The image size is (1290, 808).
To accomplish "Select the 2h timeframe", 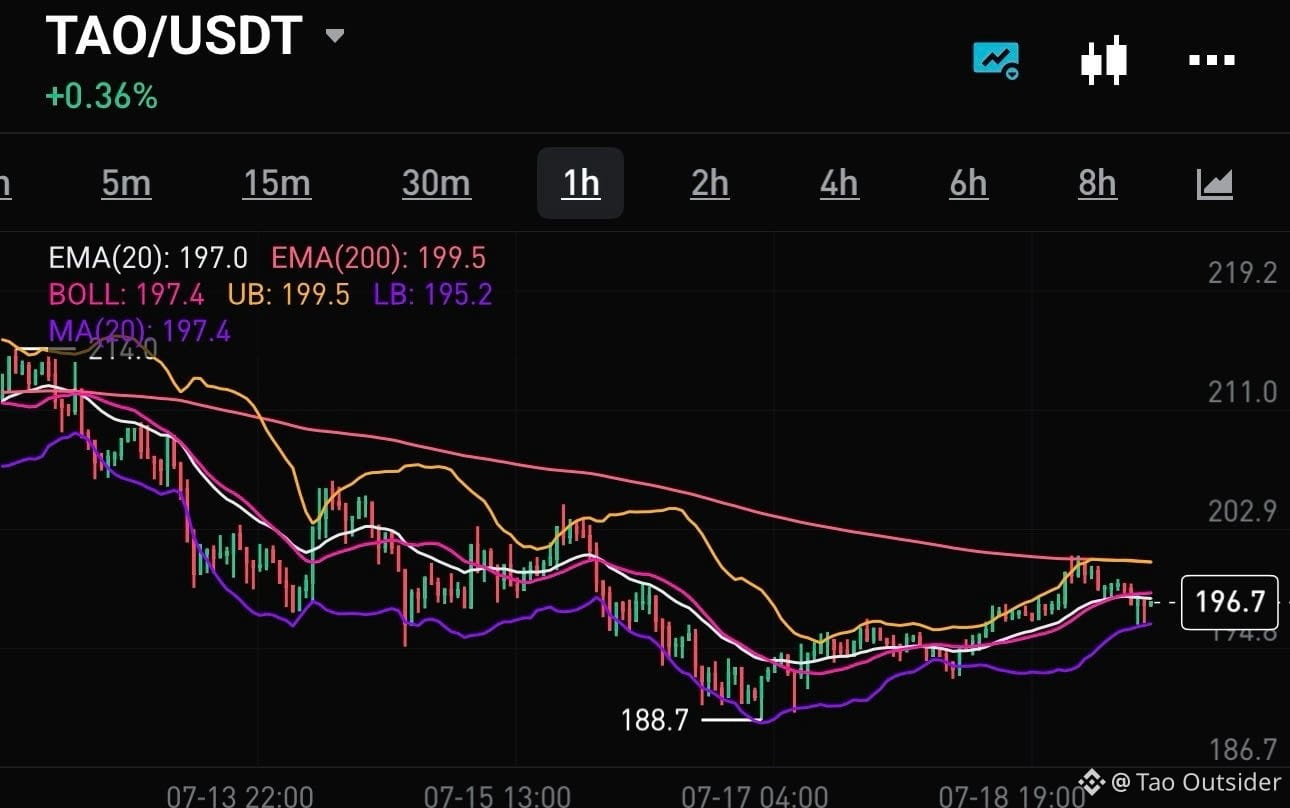I will click(x=710, y=184).
